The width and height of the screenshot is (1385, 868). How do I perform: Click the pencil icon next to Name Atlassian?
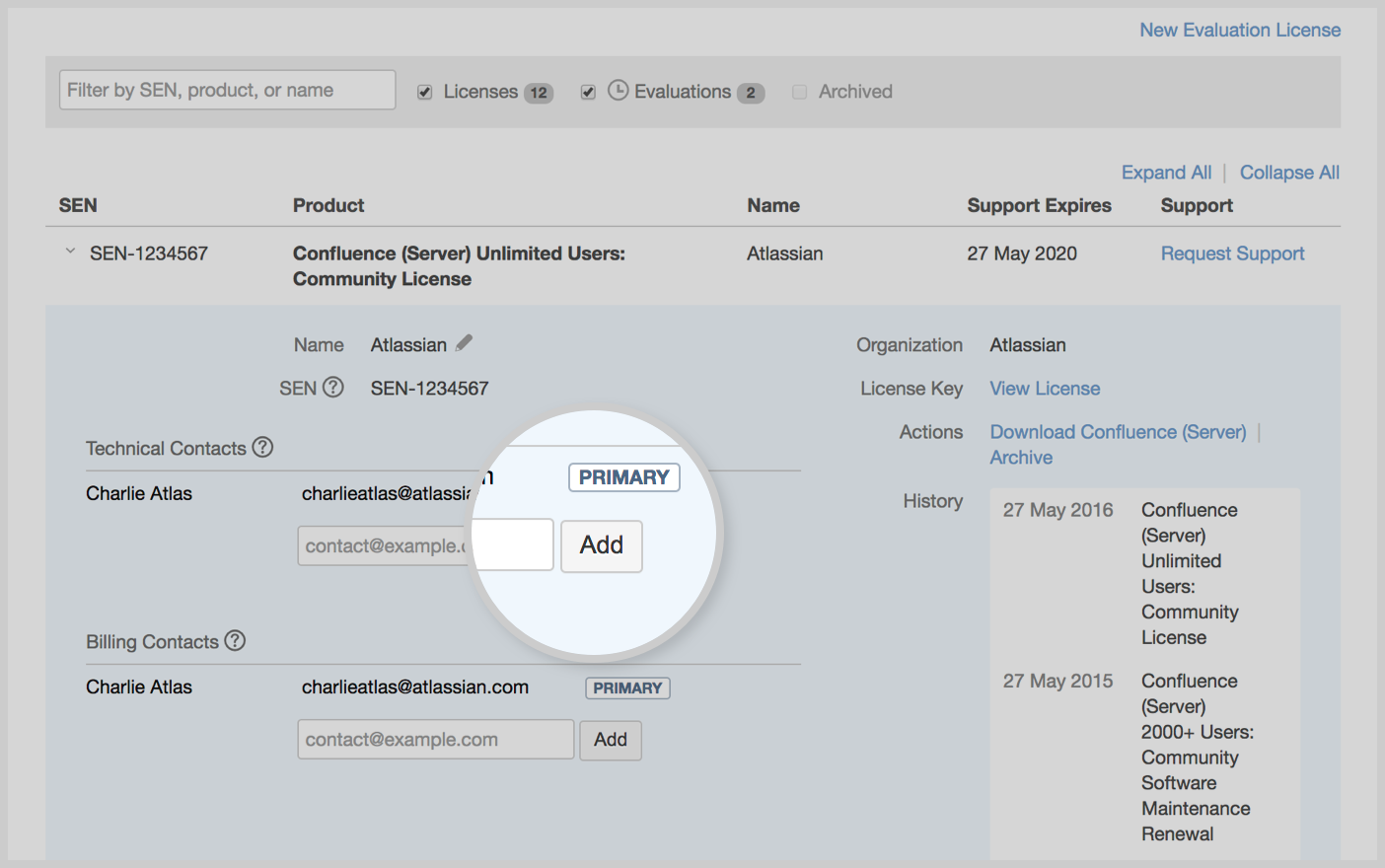(464, 343)
